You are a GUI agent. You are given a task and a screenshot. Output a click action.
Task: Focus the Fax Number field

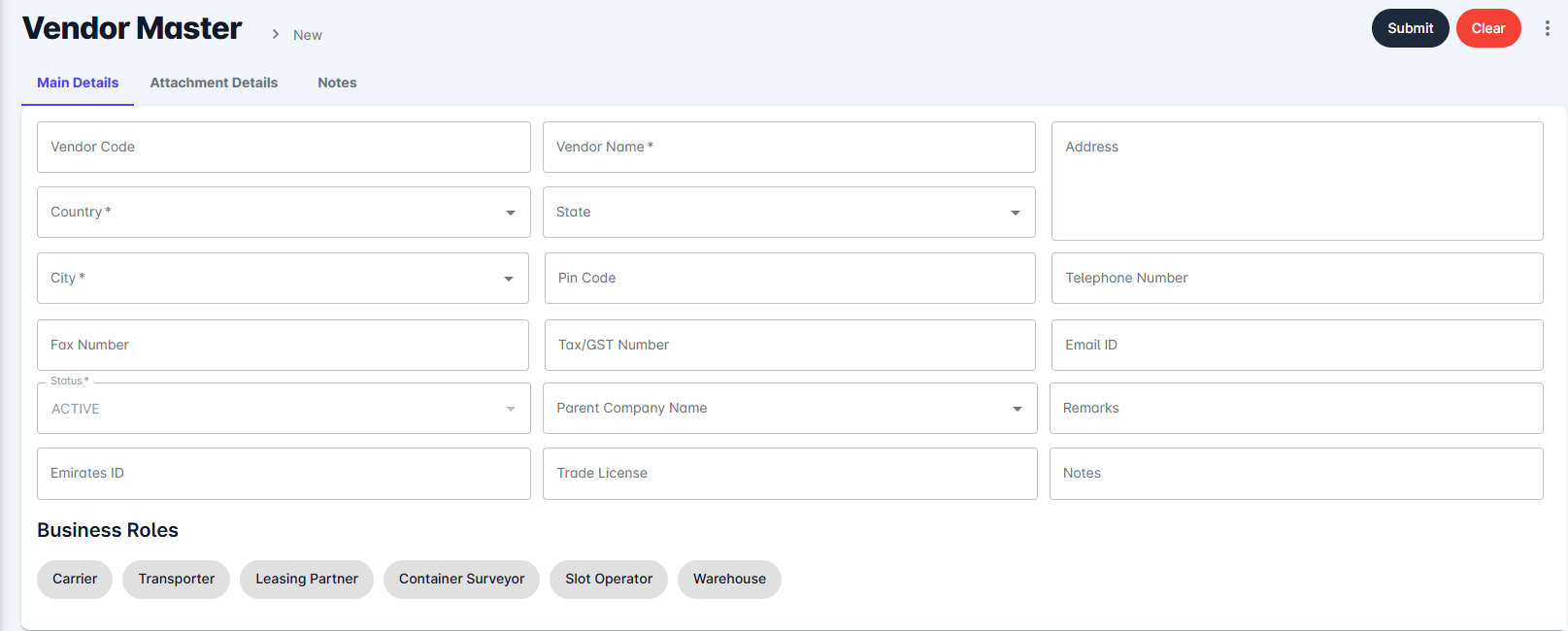(x=283, y=345)
